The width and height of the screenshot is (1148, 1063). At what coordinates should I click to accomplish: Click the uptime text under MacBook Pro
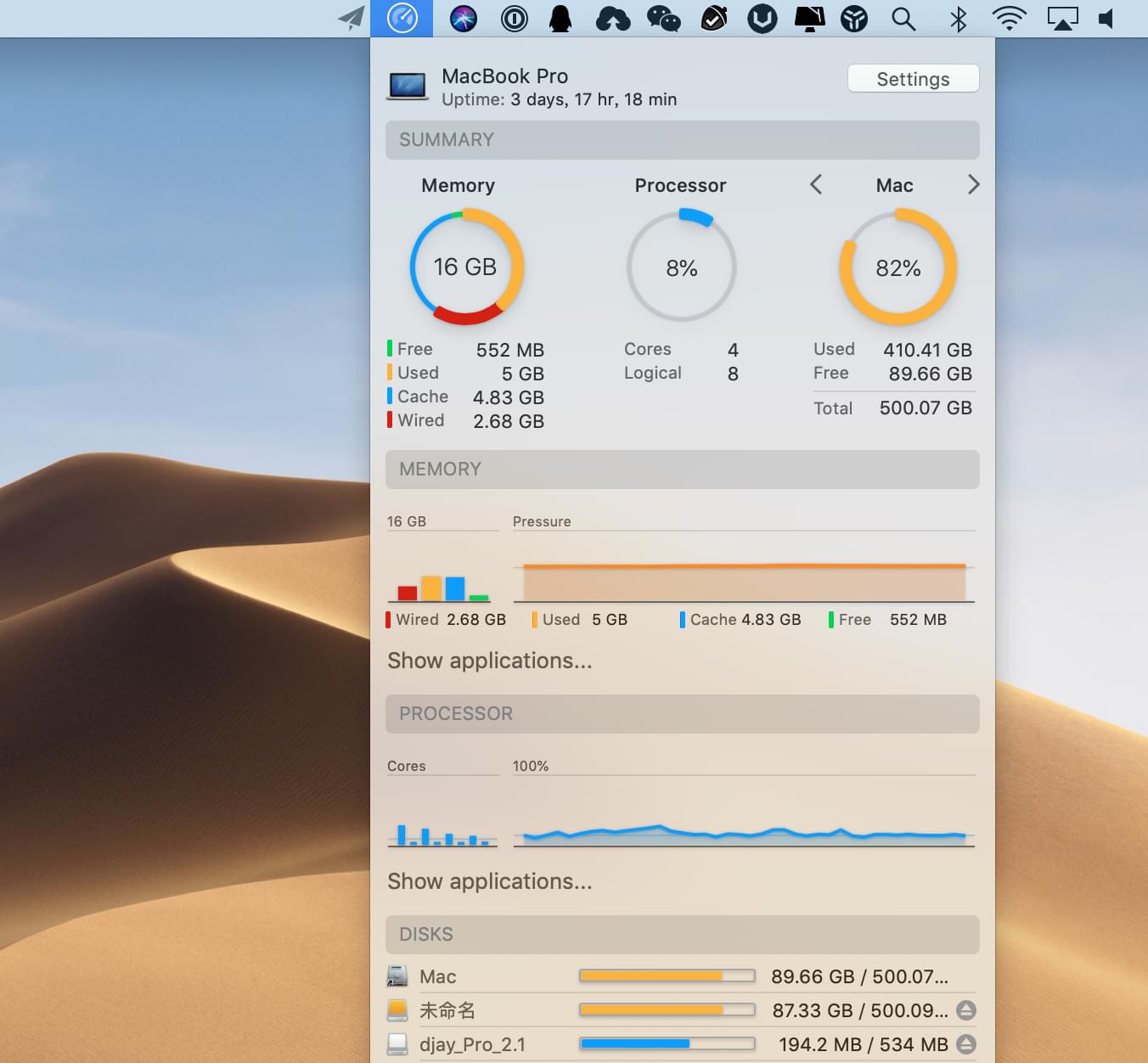(560, 99)
